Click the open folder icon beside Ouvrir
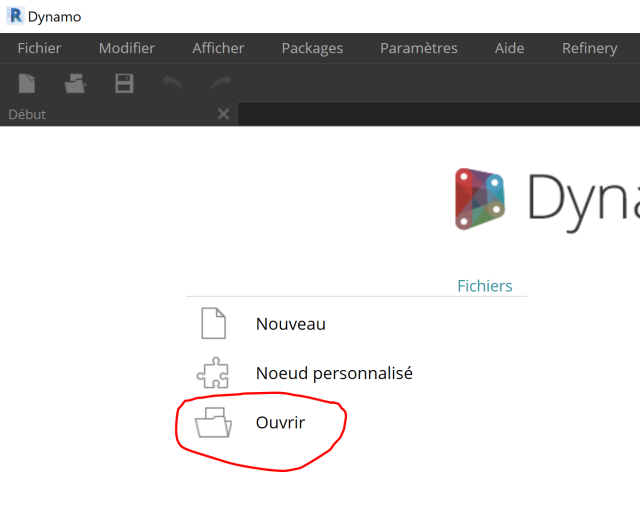The height and width of the screenshot is (505, 640). 213,423
